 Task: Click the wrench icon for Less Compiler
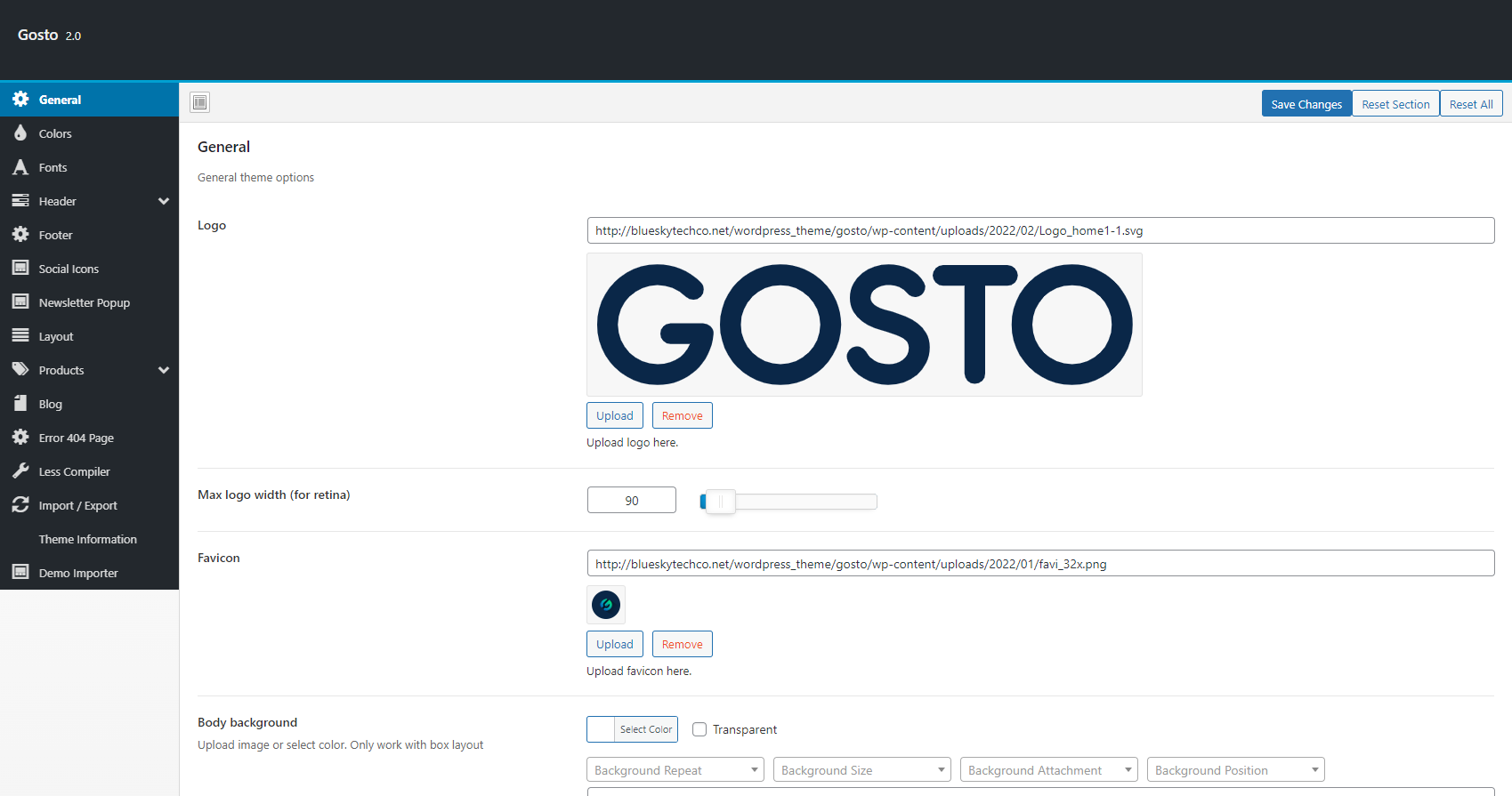20,471
